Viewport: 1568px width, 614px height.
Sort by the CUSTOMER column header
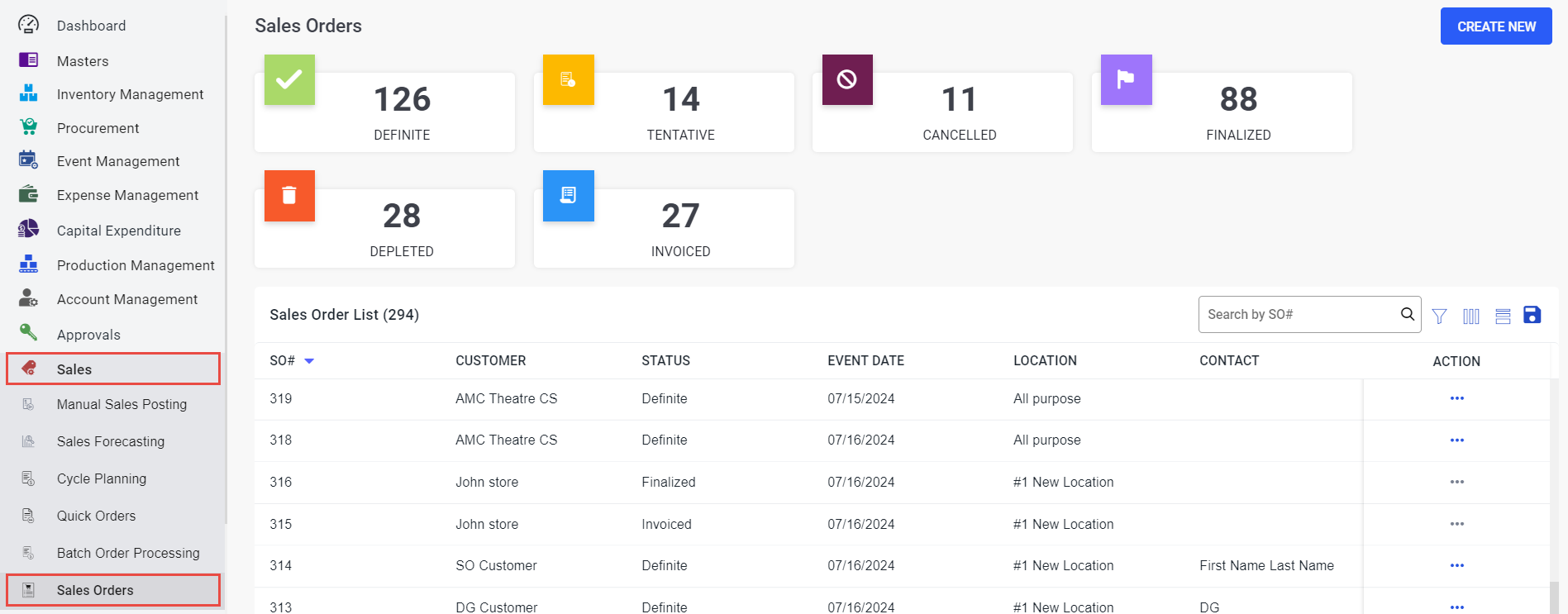coord(490,360)
